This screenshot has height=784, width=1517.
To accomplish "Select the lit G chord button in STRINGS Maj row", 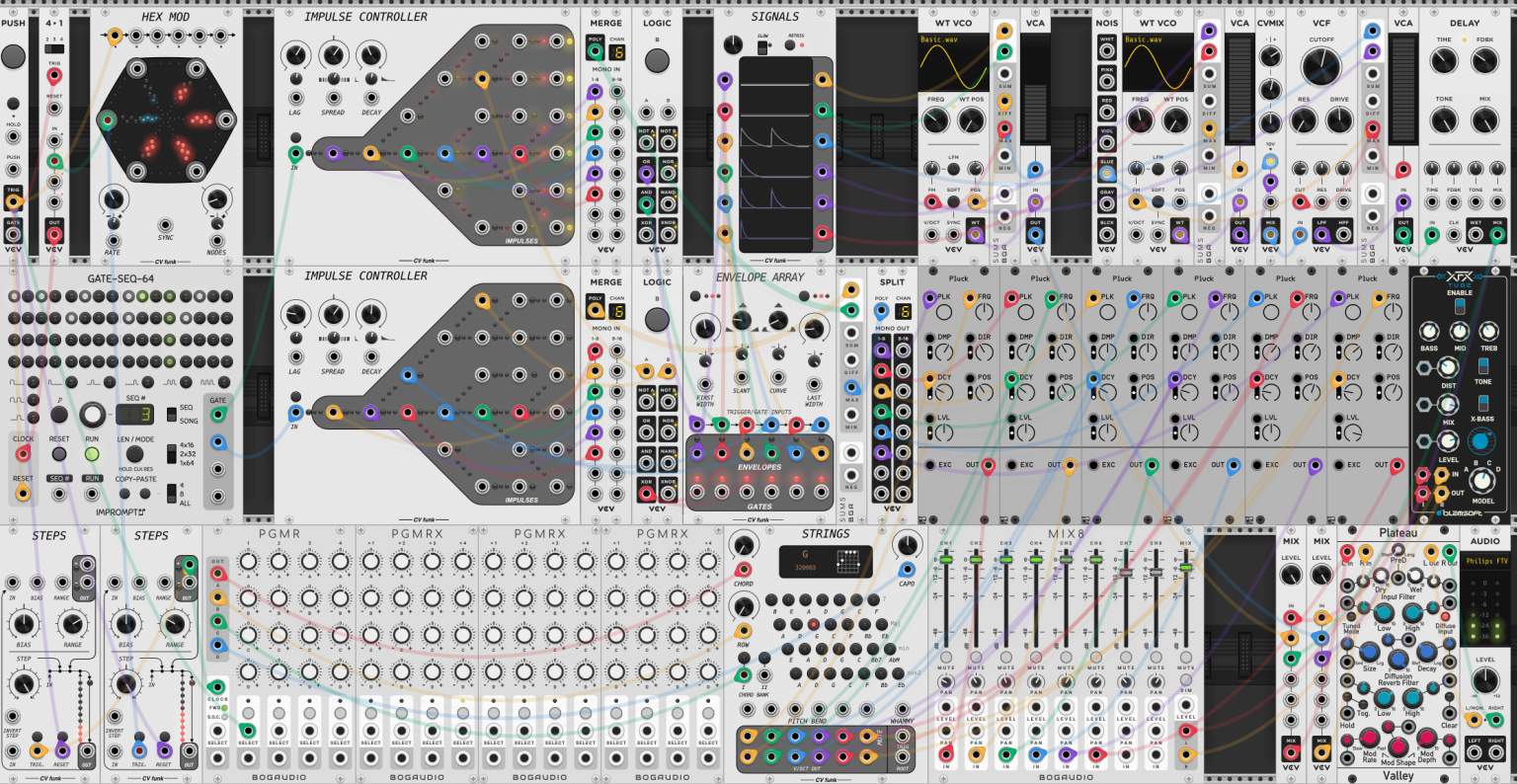I will pyautogui.click(x=813, y=624).
